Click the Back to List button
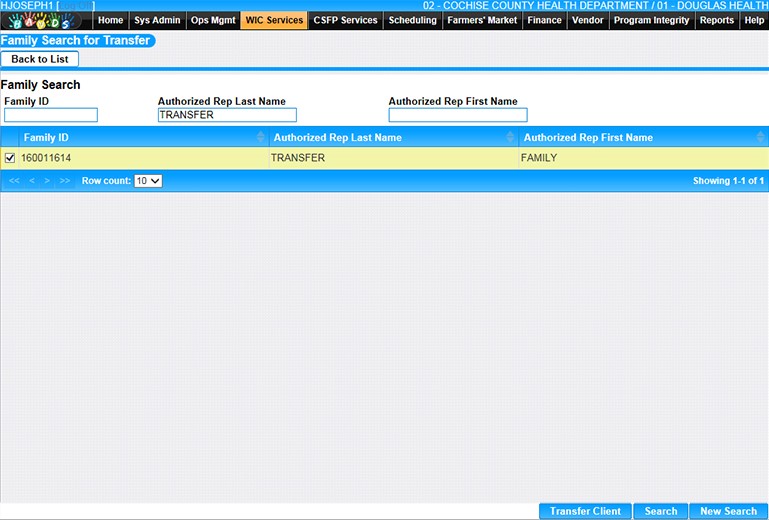Screen dimensions: 769x520 pos(39,59)
